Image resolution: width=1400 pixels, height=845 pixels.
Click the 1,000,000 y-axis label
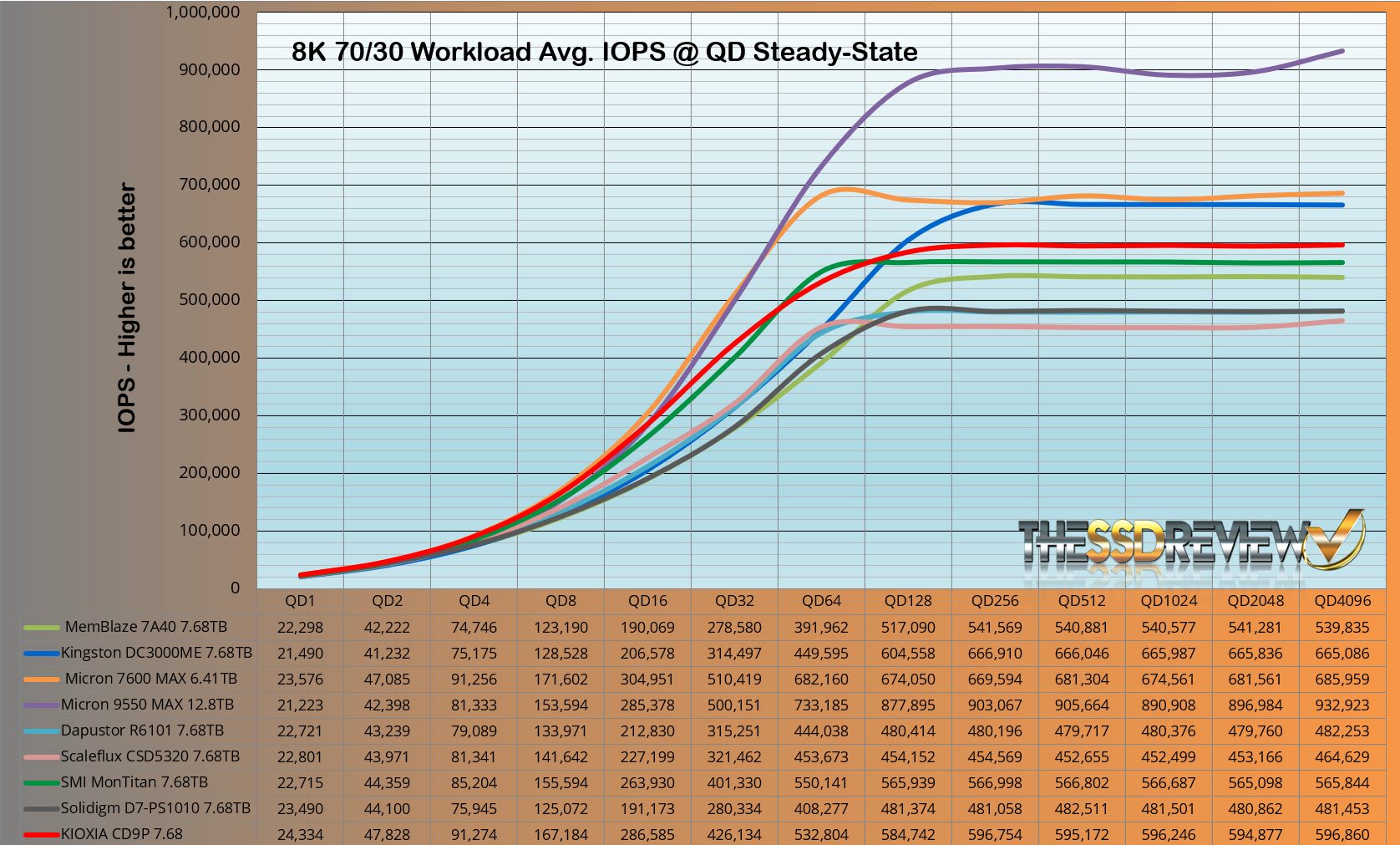pyautogui.click(x=203, y=12)
